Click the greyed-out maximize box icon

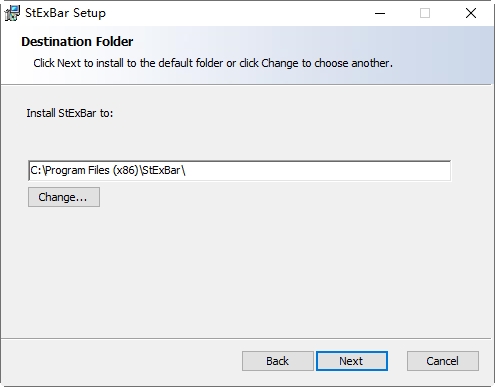(x=425, y=13)
